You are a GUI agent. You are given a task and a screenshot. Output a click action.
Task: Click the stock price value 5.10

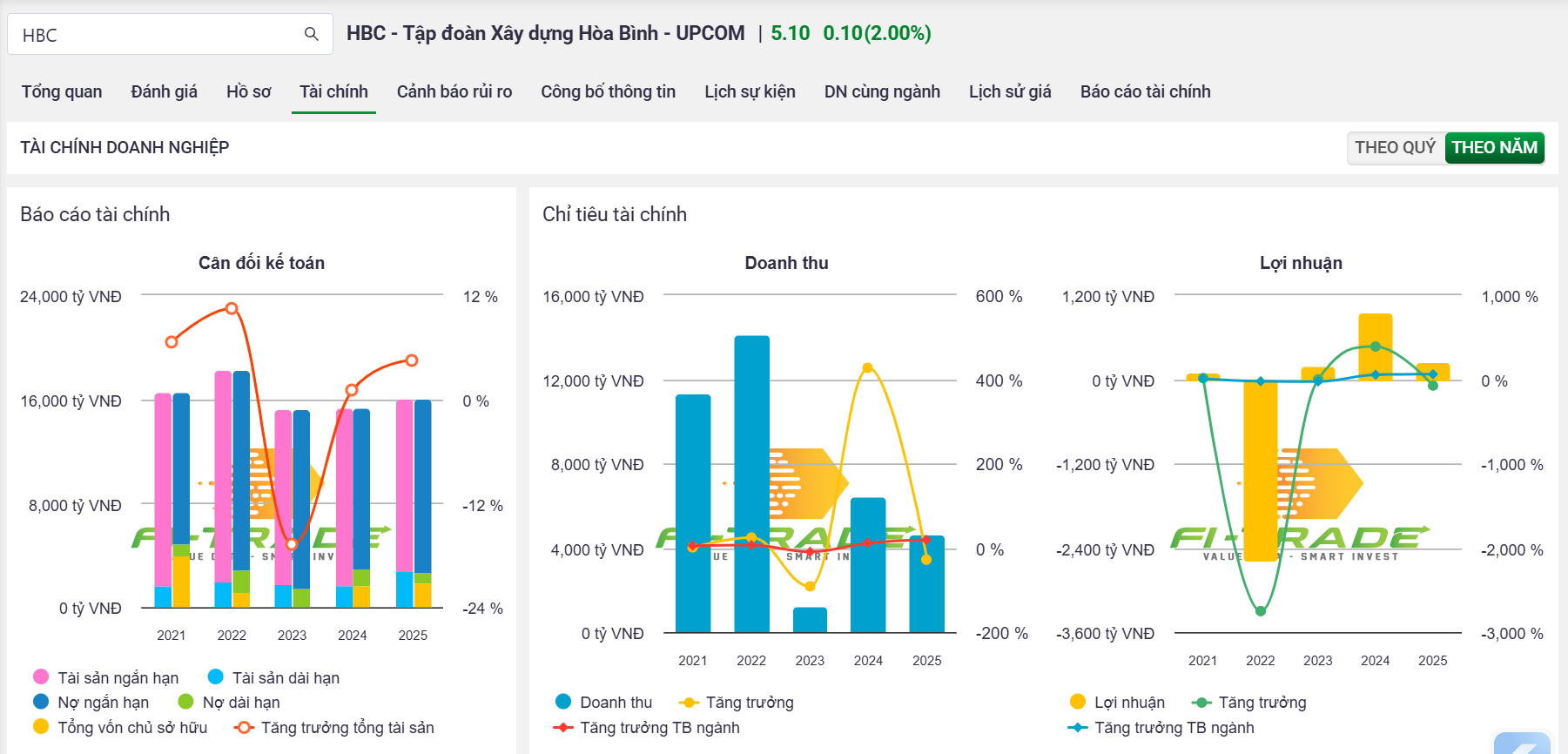(791, 33)
